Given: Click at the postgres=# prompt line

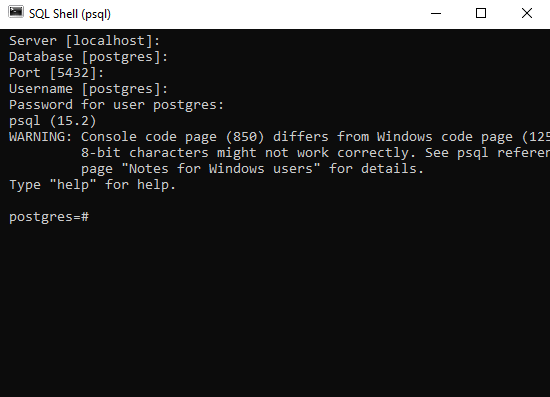Looking at the screenshot, I should (49, 217).
